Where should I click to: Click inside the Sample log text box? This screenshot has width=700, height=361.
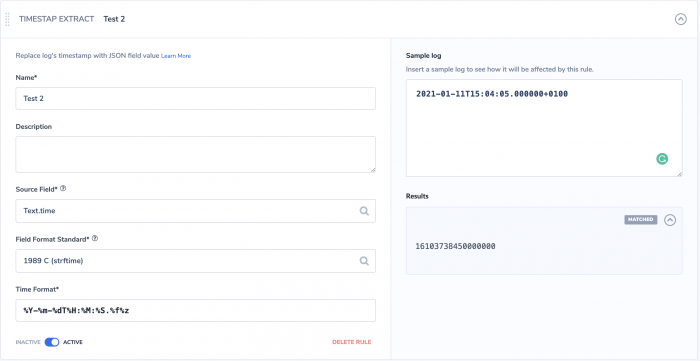pos(544,128)
